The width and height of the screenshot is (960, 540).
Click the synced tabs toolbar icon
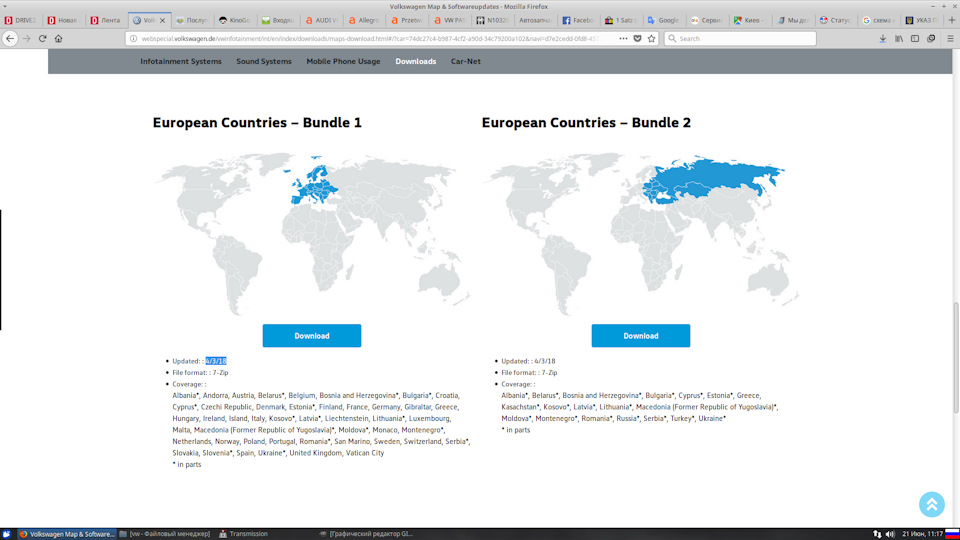click(931, 39)
